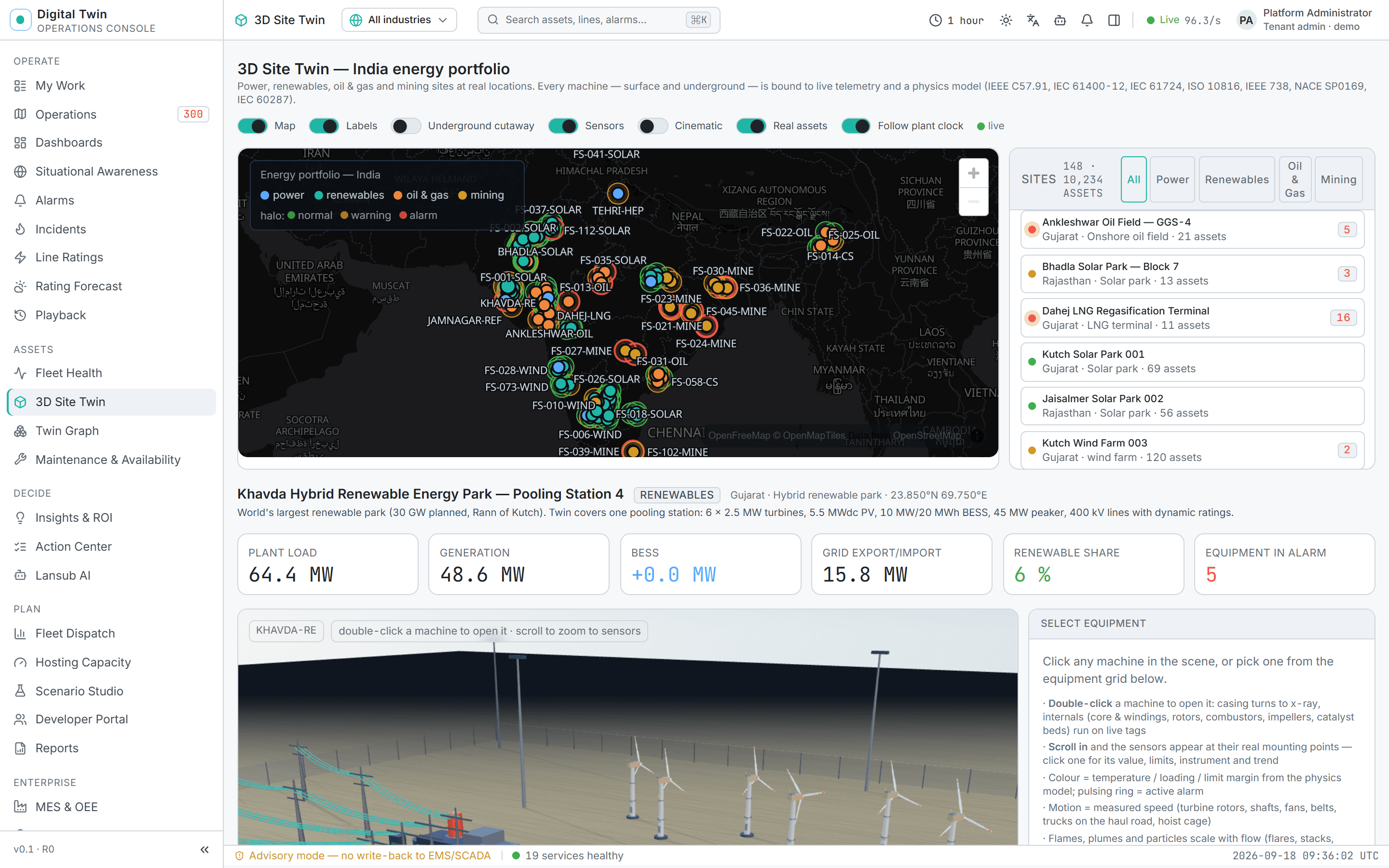Screen dimensions: 1389x868
Task: Open Developer Portal page
Action: tap(111, 719)
